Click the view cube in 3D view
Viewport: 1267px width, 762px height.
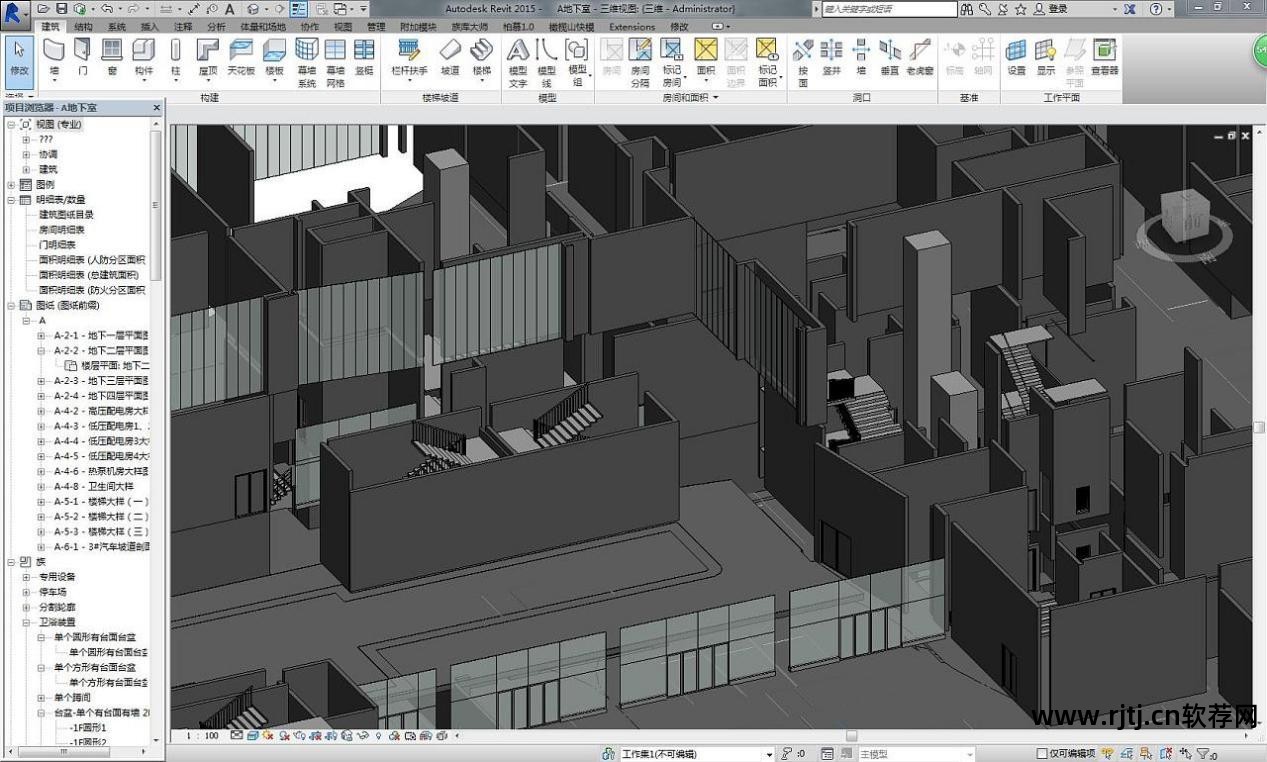click(1187, 218)
